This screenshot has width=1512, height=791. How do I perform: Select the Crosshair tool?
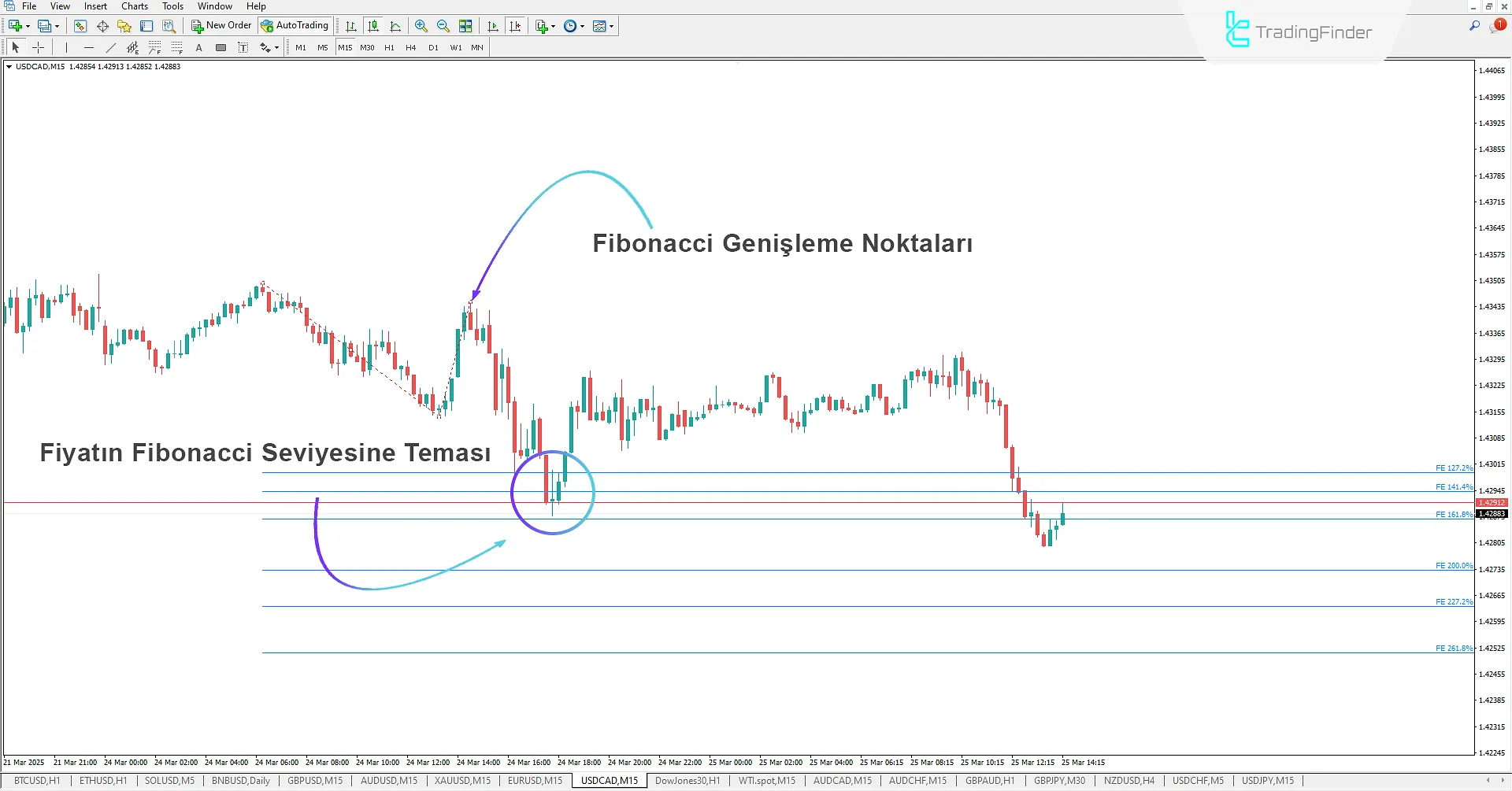[39, 47]
